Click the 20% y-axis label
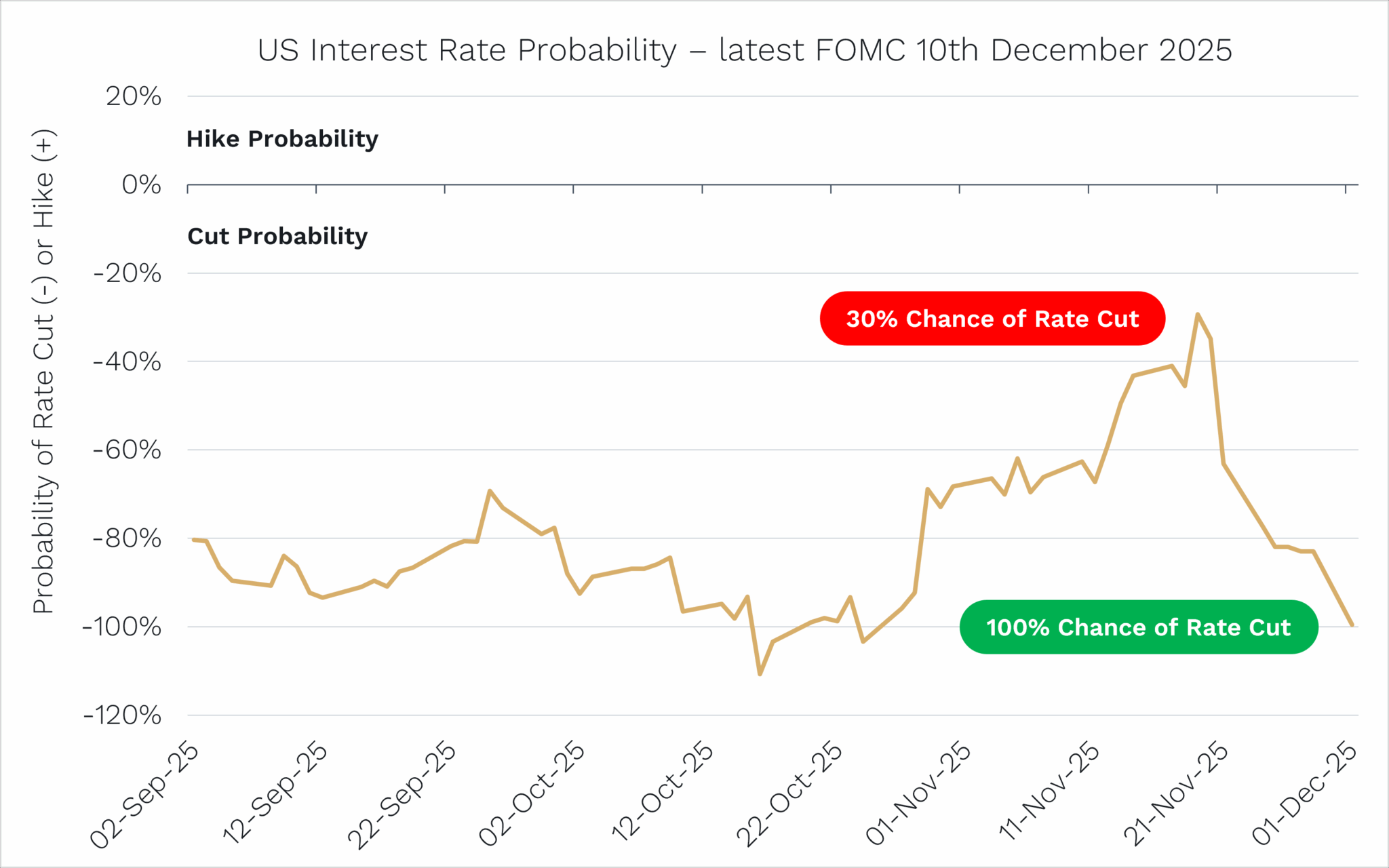 point(134,96)
